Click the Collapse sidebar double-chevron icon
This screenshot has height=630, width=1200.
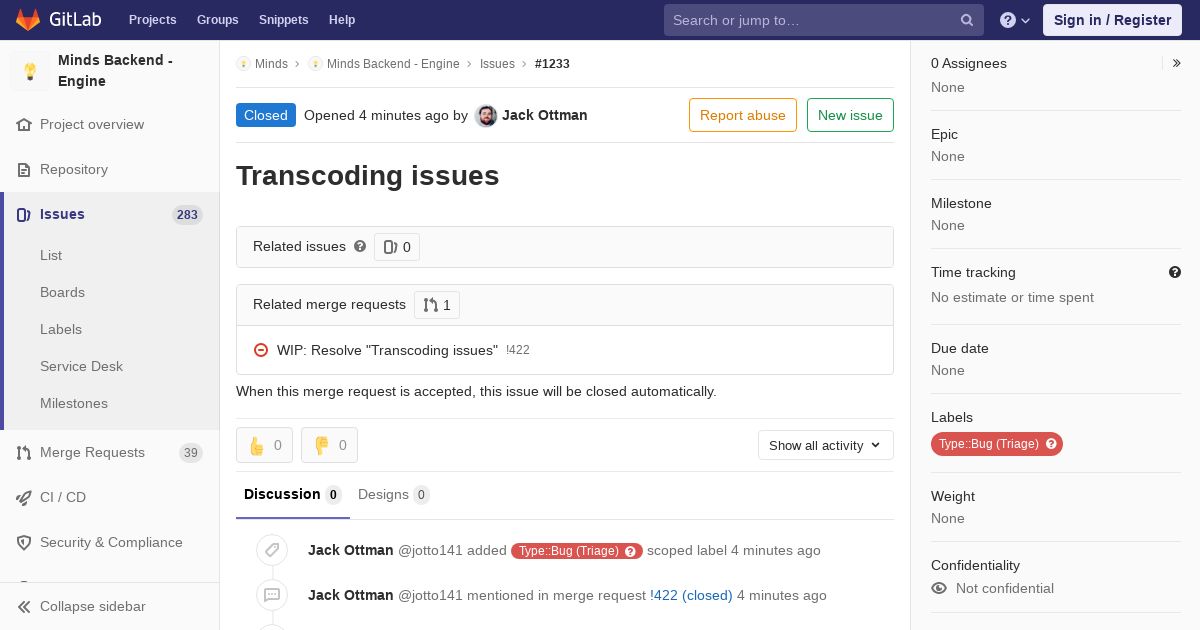pyautogui.click(x=24, y=607)
